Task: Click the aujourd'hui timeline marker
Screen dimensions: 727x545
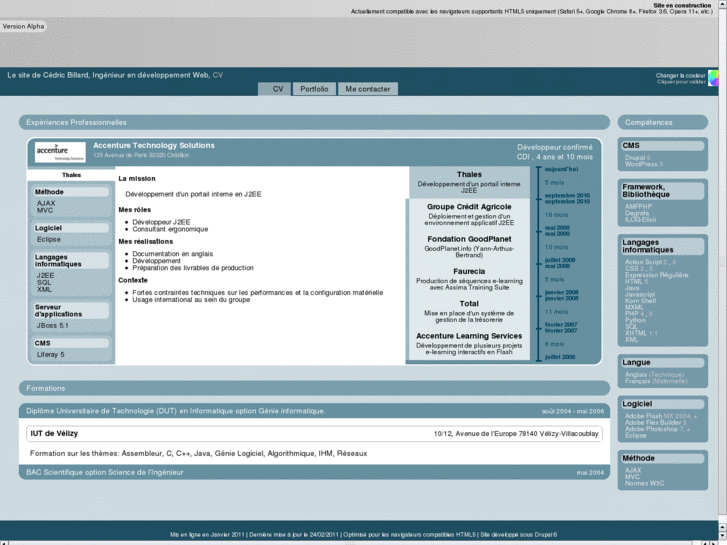Action: click(x=561, y=169)
